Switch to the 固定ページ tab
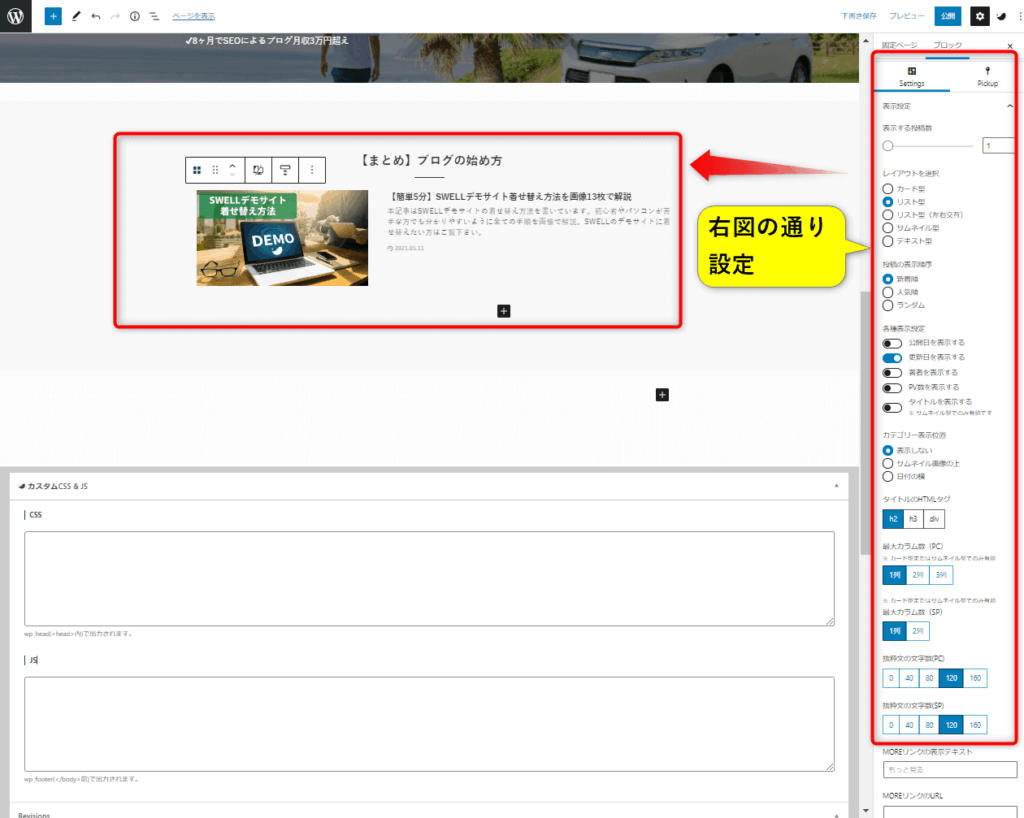The width and height of the screenshot is (1024, 818). click(899, 45)
